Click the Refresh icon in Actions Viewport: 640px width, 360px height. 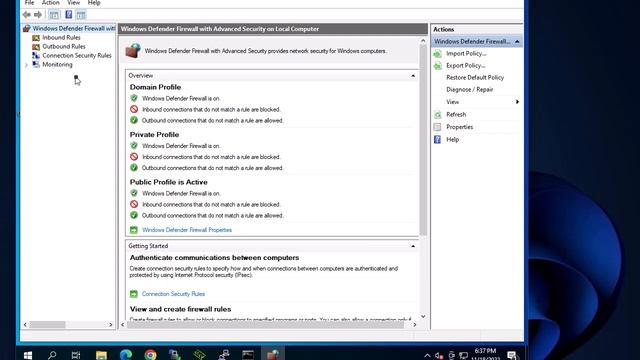(x=438, y=115)
